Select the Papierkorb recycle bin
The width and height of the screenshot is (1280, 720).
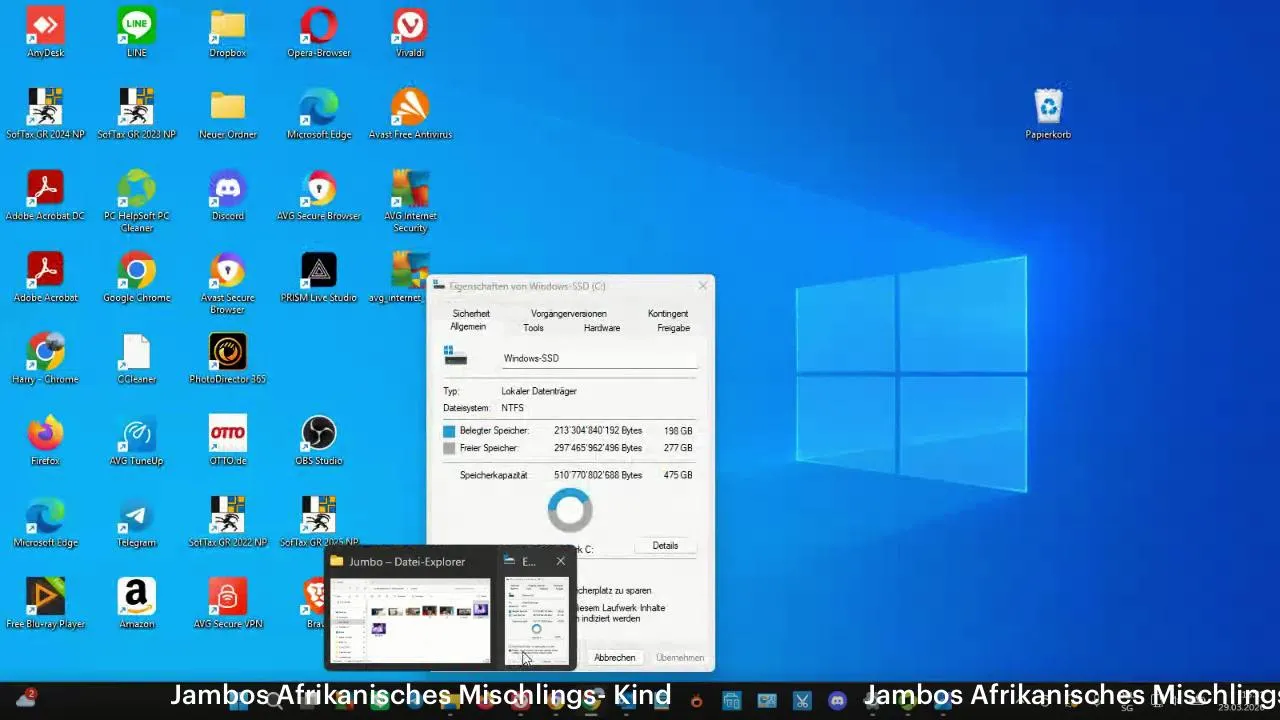(1048, 113)
